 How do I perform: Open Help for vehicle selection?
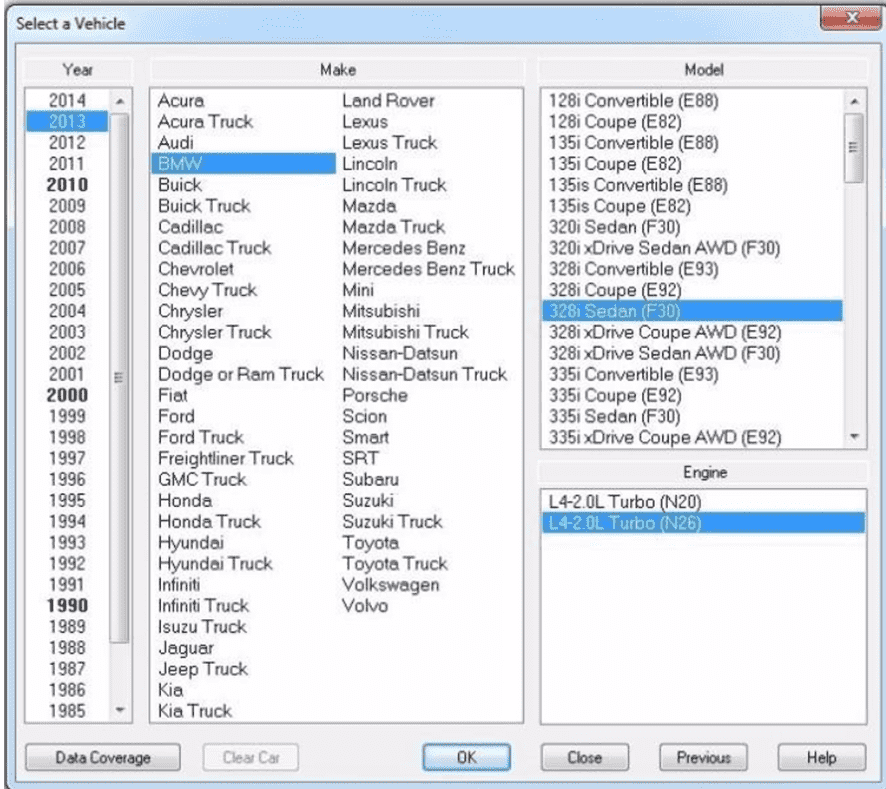(x=822, y=757)
